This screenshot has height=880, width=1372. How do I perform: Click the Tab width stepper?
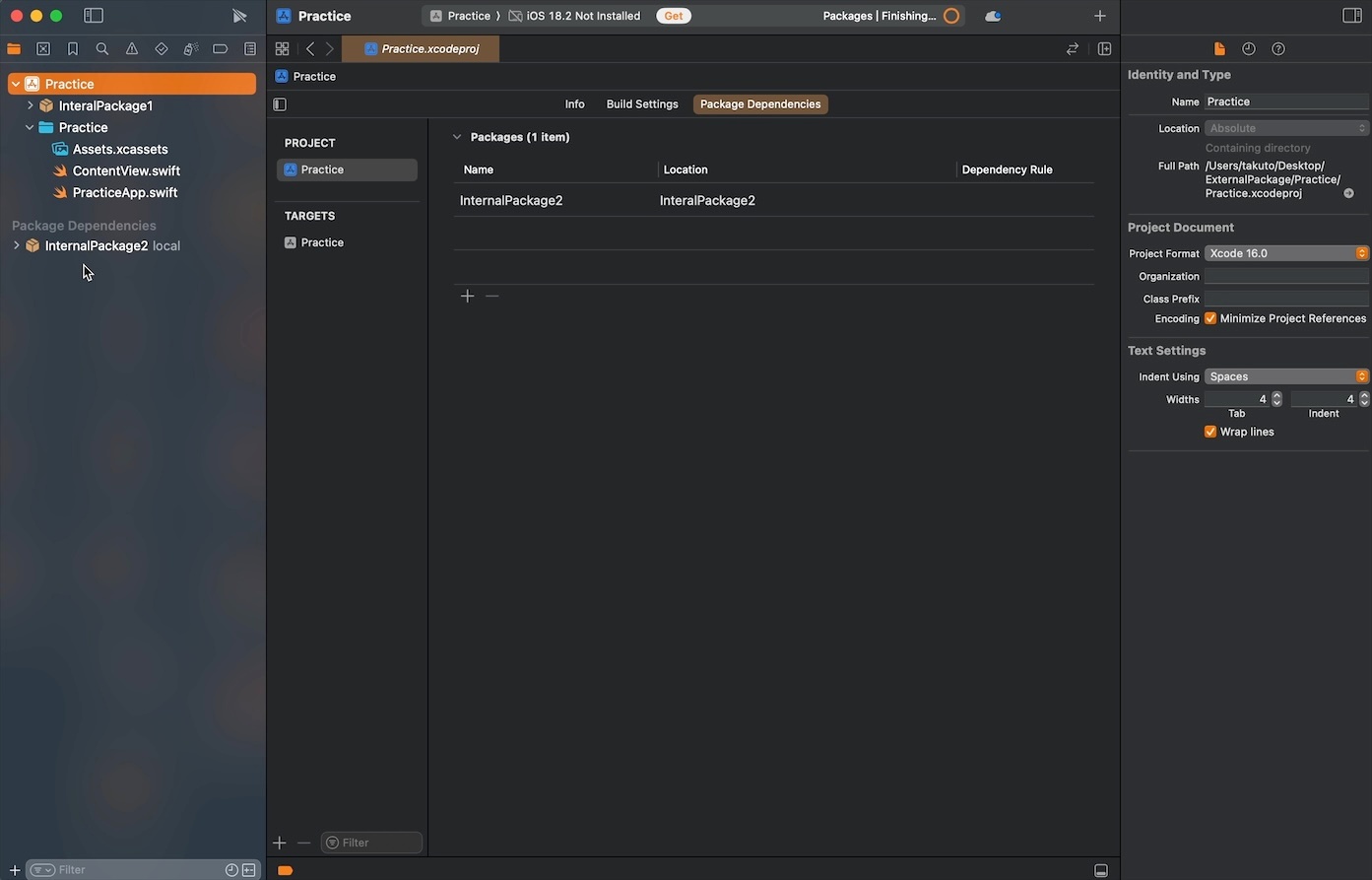pos(1276,399)
